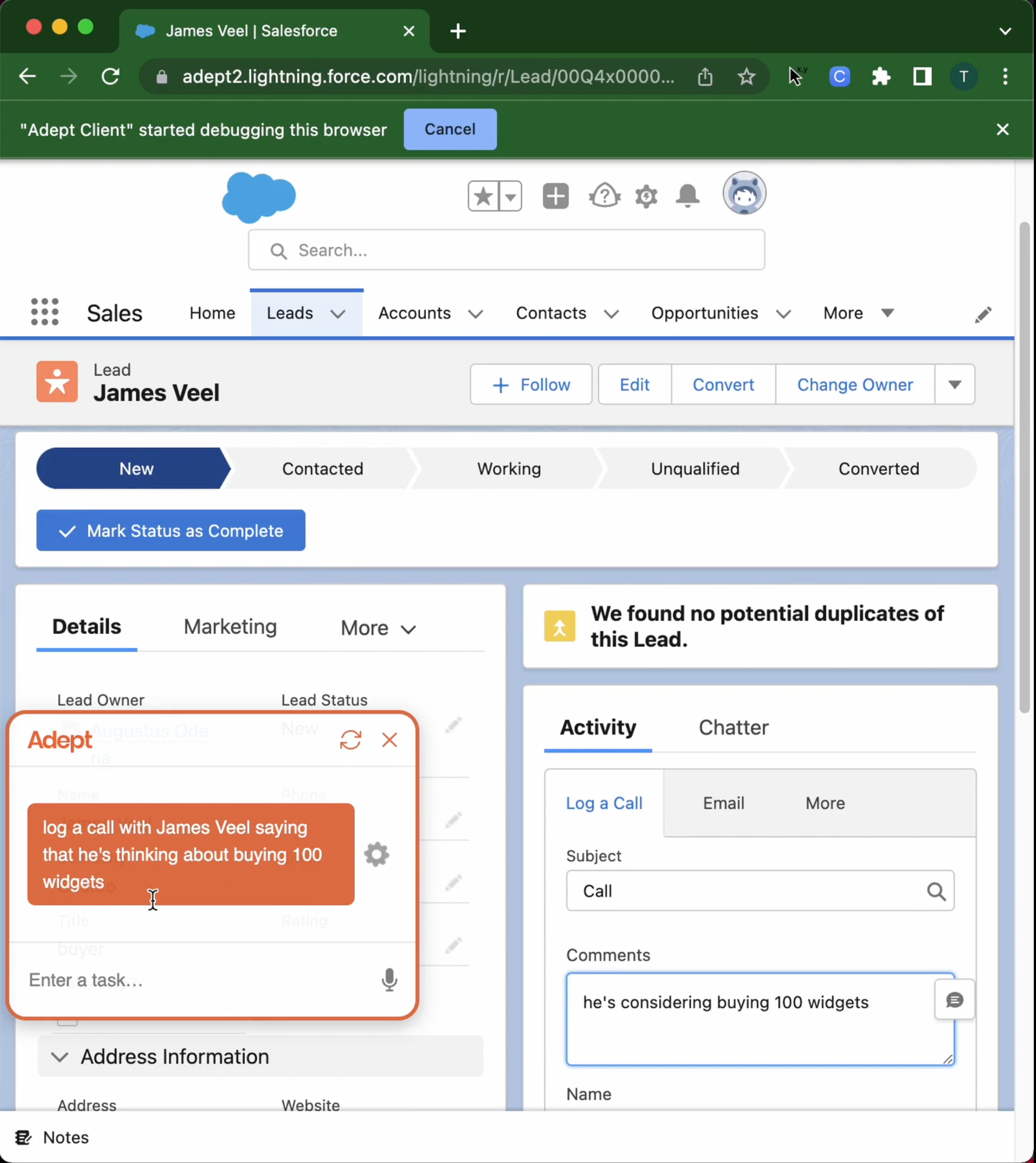This screenshot has width=1036, height=1163.
Task: Open the Leads tab
Action: click(290, 313)
